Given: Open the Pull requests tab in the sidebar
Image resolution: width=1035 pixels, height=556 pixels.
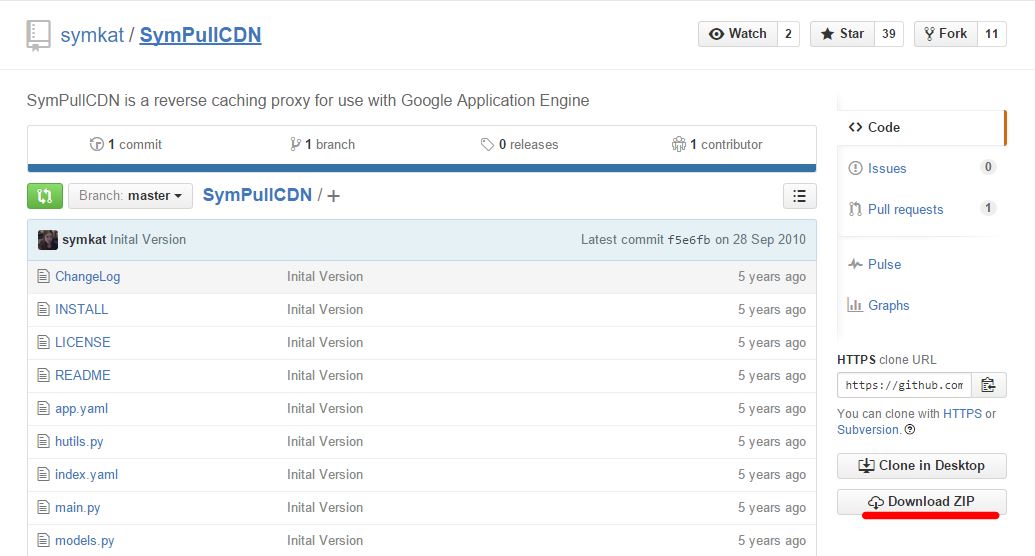Looking at the screenshot, I should 921,209.
